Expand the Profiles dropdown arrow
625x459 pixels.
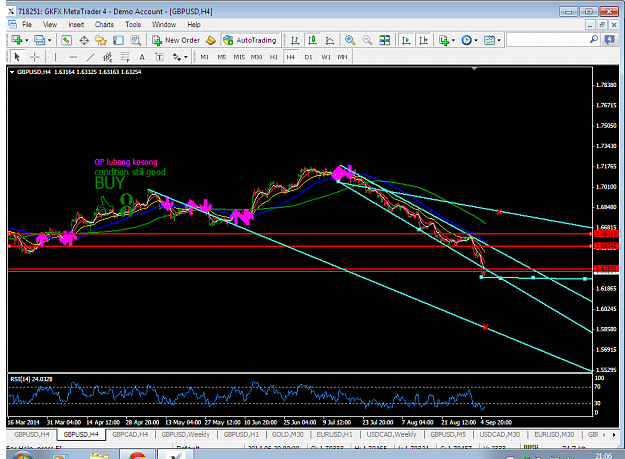tap(50, 40)
